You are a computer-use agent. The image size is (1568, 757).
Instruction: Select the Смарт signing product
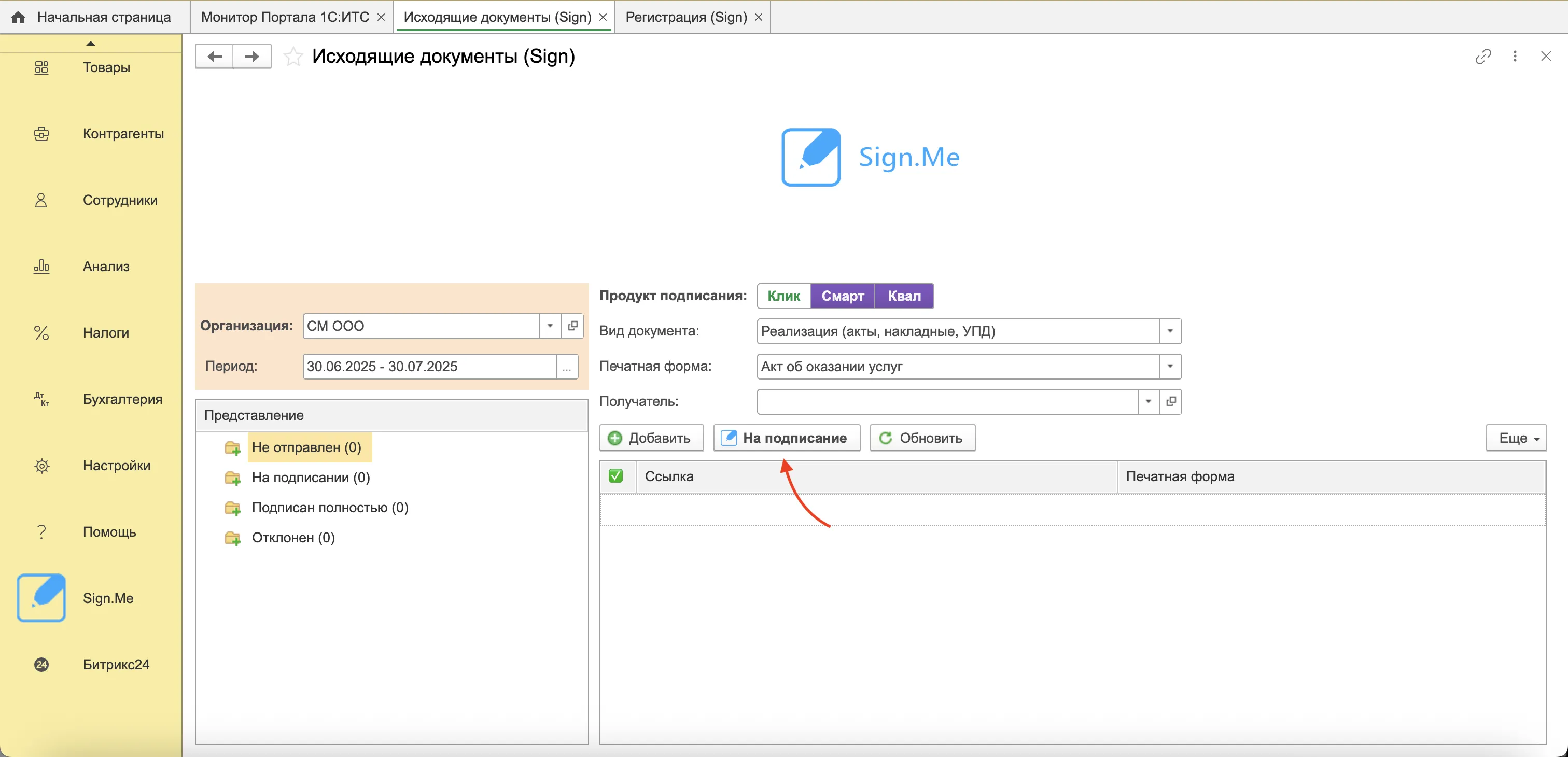[843, 297]
